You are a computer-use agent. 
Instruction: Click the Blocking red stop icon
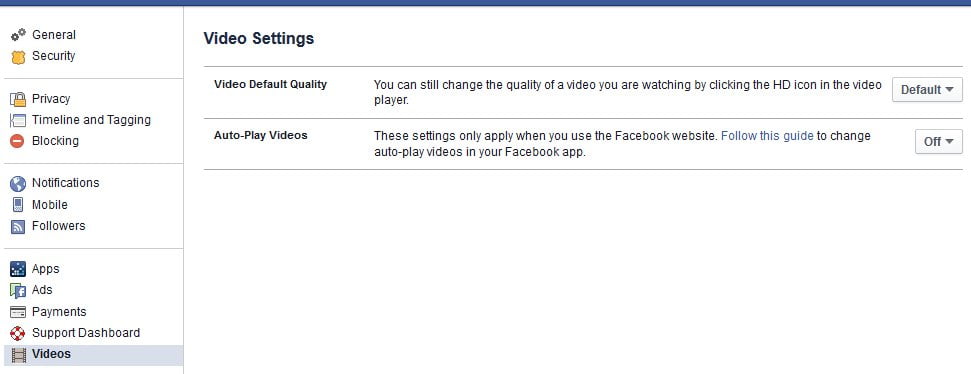[x=18, y=141]
